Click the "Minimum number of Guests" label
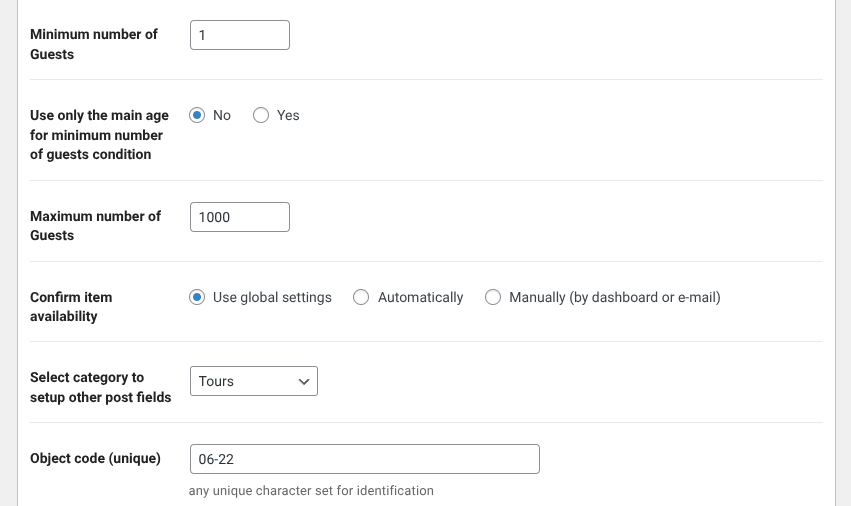 point(94,44)
